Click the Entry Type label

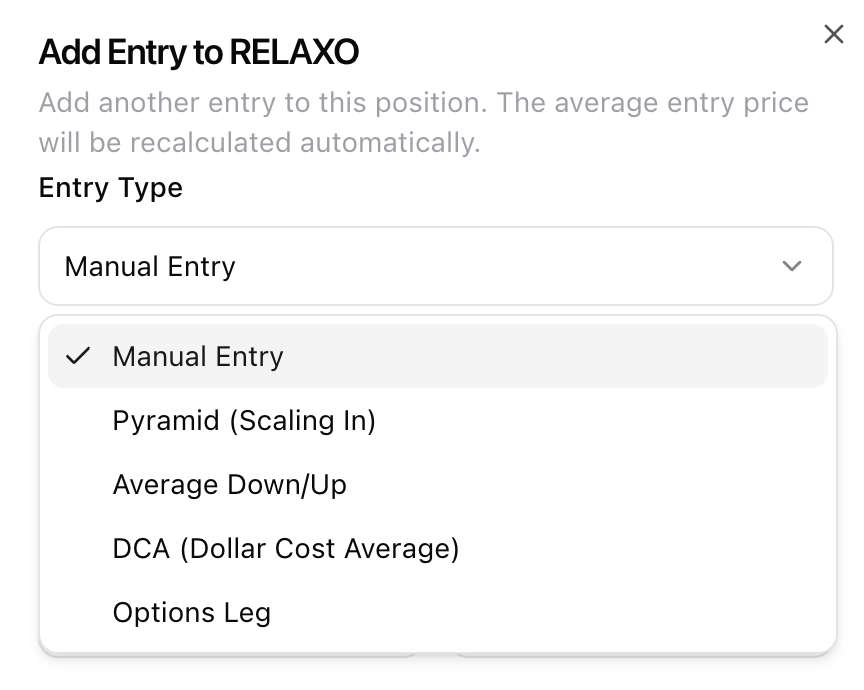tap(110, 188)
